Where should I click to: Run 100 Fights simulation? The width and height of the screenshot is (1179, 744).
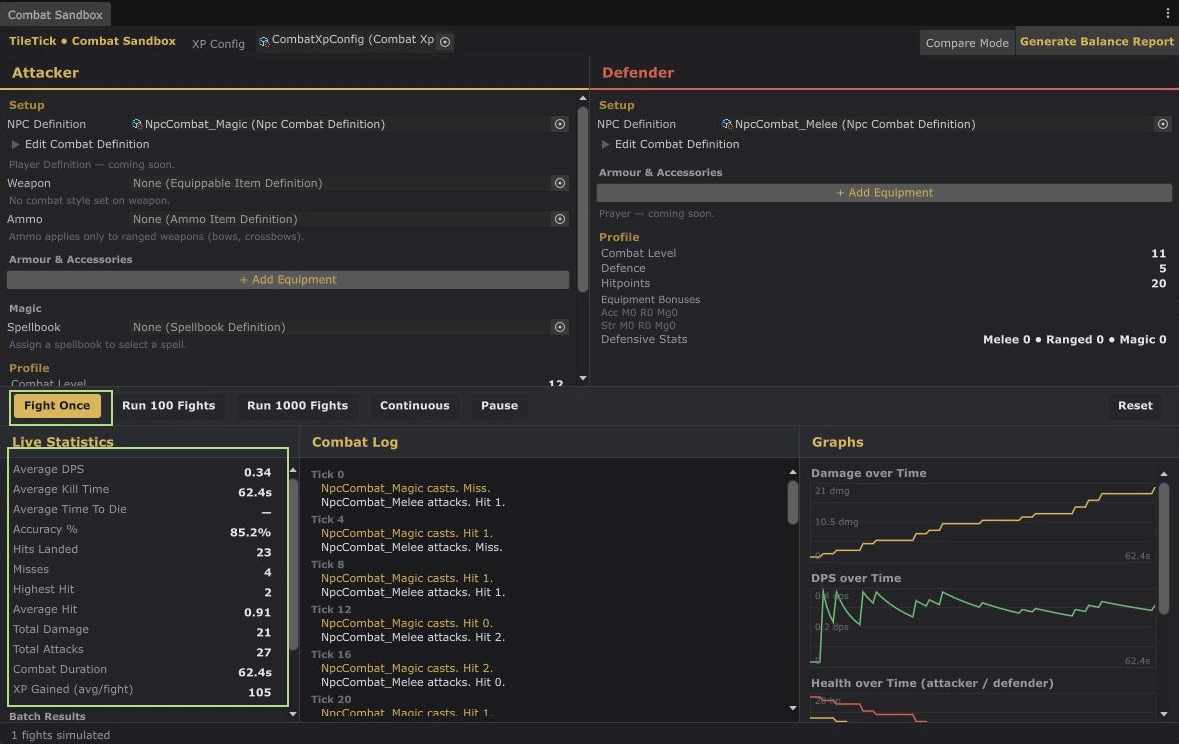tap(168, 405)
